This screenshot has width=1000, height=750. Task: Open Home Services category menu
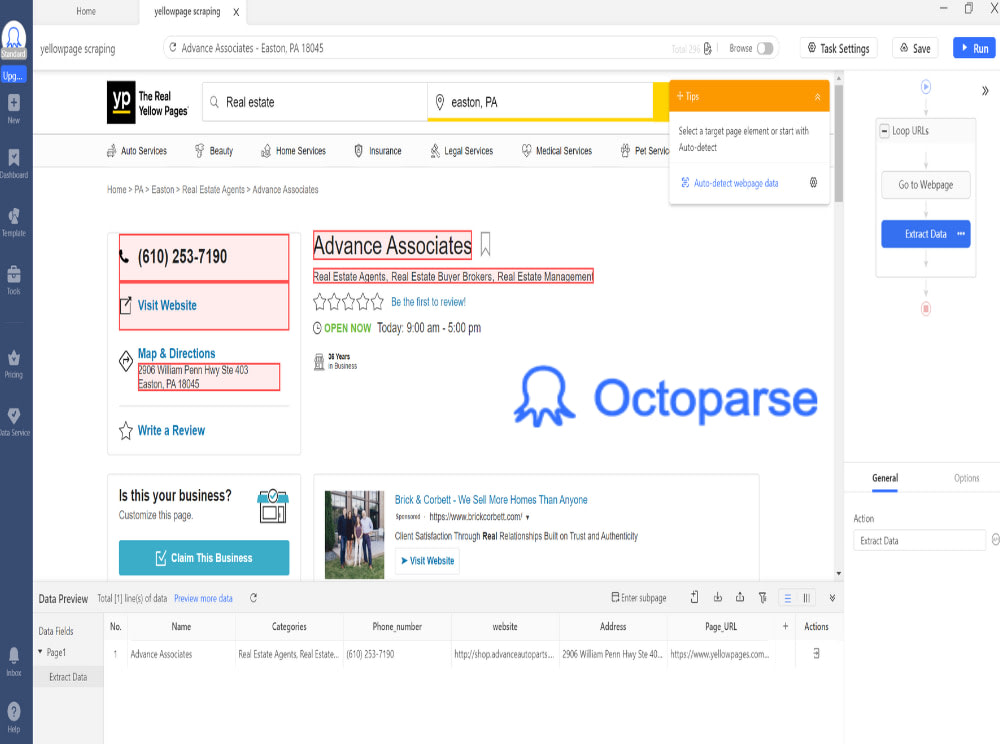(293, 151)
